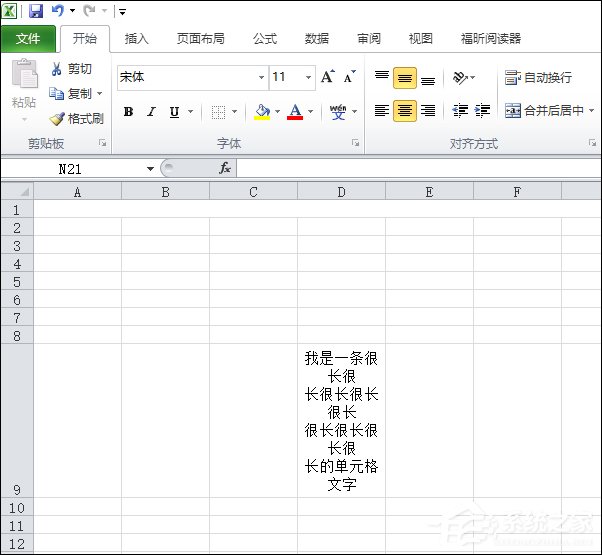Open the 公式 (Formulas) tab
Screen dimensions: 602x555
264,39
